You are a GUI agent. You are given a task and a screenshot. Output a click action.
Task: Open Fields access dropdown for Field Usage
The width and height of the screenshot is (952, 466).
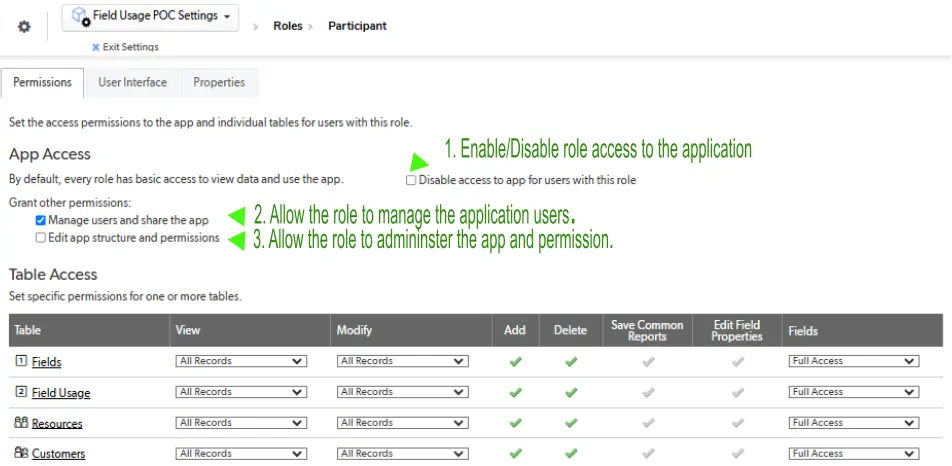point(854,392)
